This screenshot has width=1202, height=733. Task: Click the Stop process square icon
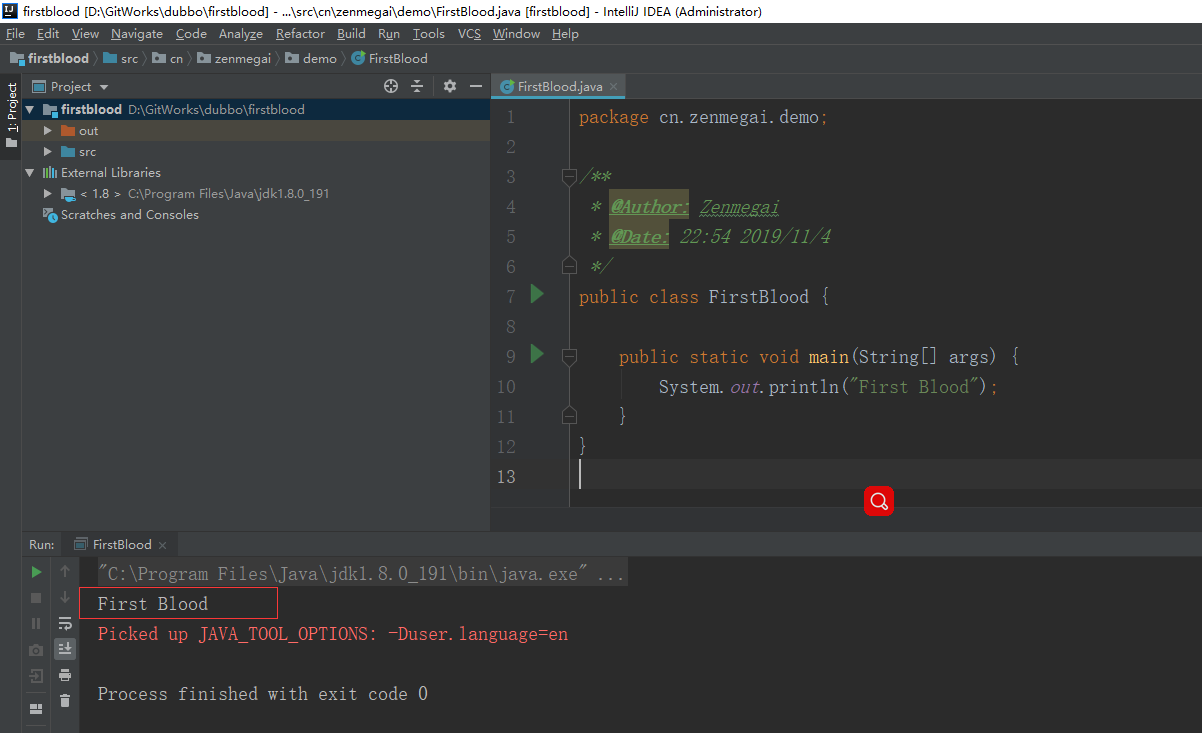[x=36, y=597]
